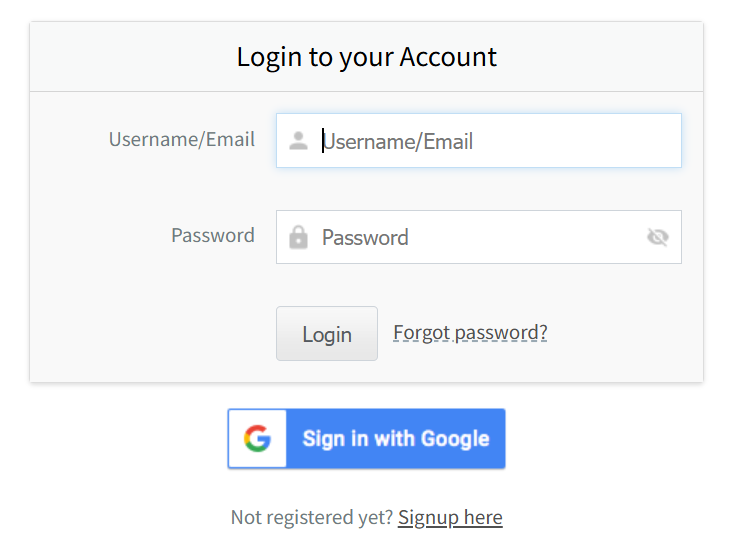Click the user silhouette icon in username field
The image size is (734, 554).
click(298, 140)
